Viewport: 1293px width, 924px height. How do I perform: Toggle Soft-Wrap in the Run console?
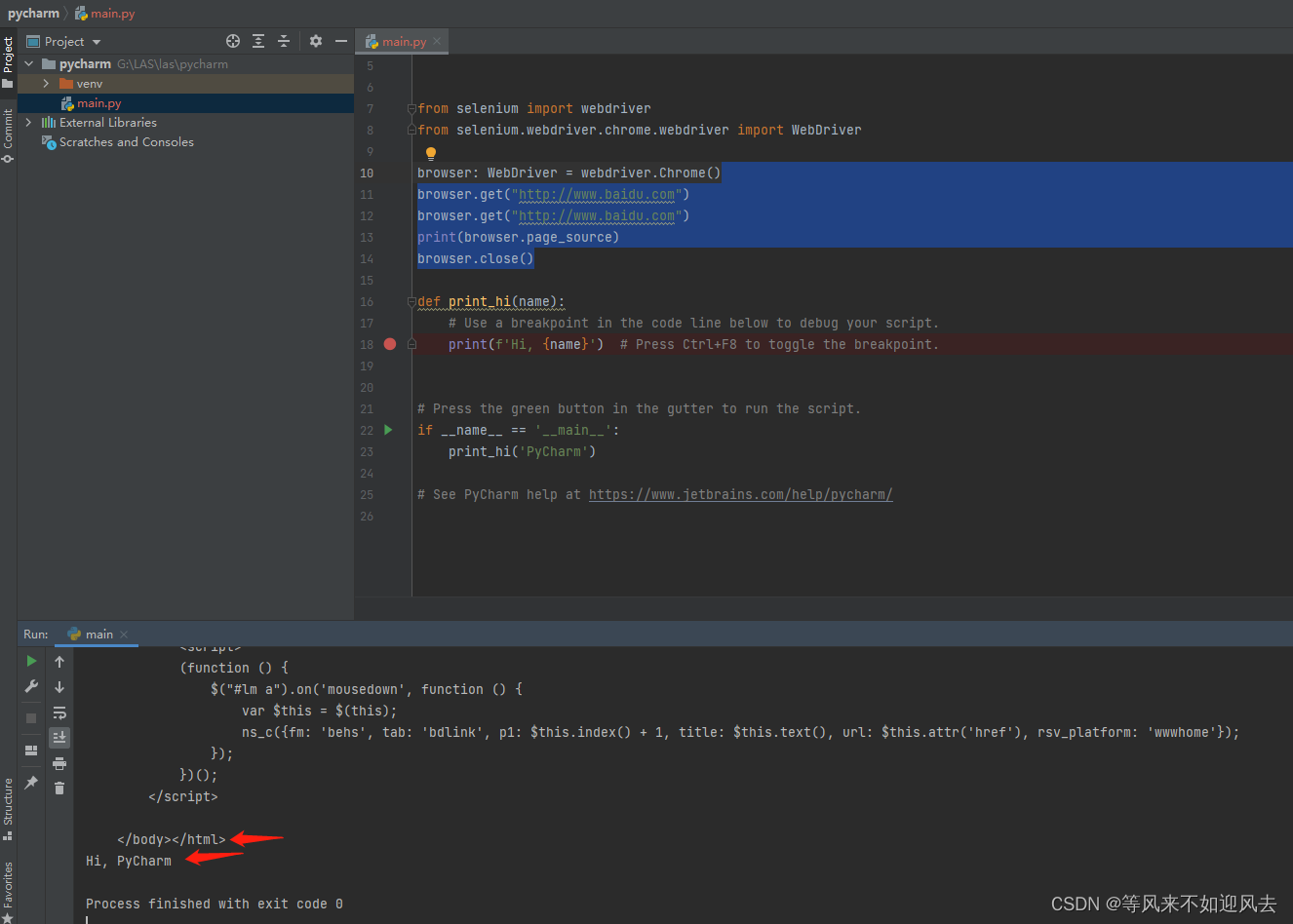(x=59, y=712)
